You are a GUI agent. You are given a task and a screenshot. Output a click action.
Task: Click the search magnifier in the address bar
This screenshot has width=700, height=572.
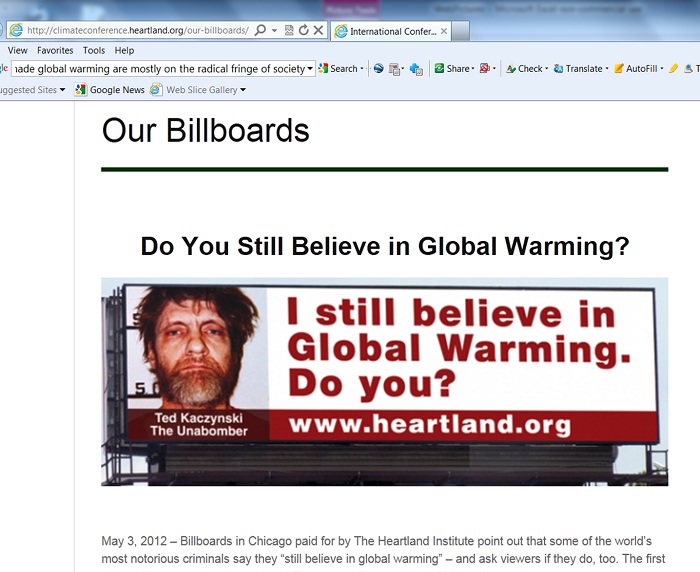[x=260, y=30]
